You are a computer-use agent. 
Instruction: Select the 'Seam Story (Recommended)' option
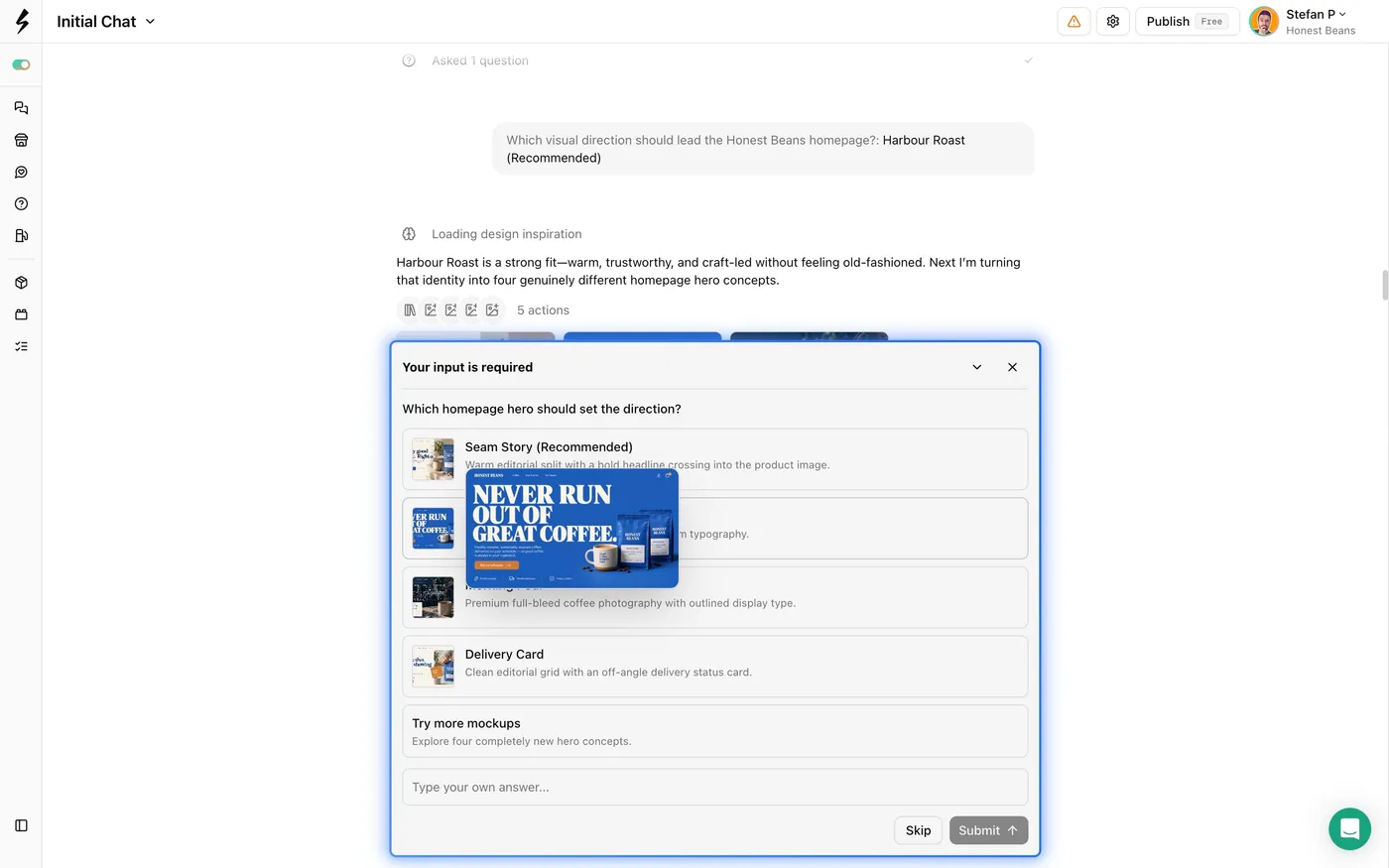pyautogui.click(x=714, y=459)
